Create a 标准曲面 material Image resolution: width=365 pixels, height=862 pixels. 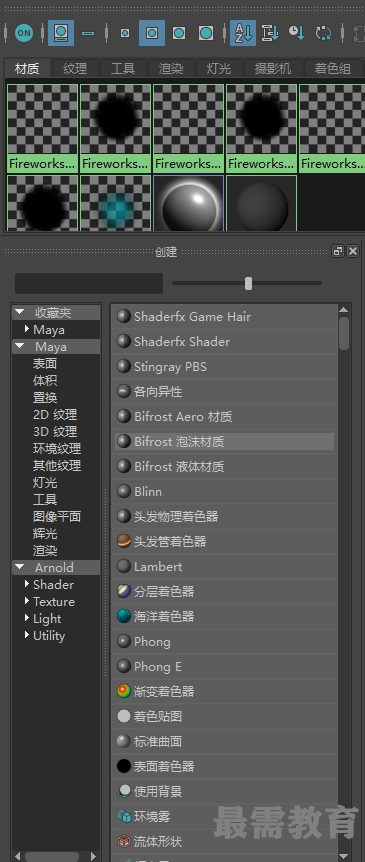(225, 742)
